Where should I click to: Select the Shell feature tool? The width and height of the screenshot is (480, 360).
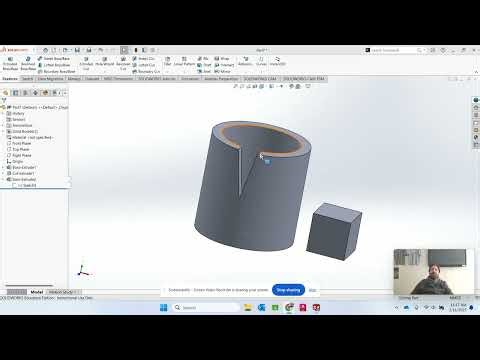coord(204,71)
